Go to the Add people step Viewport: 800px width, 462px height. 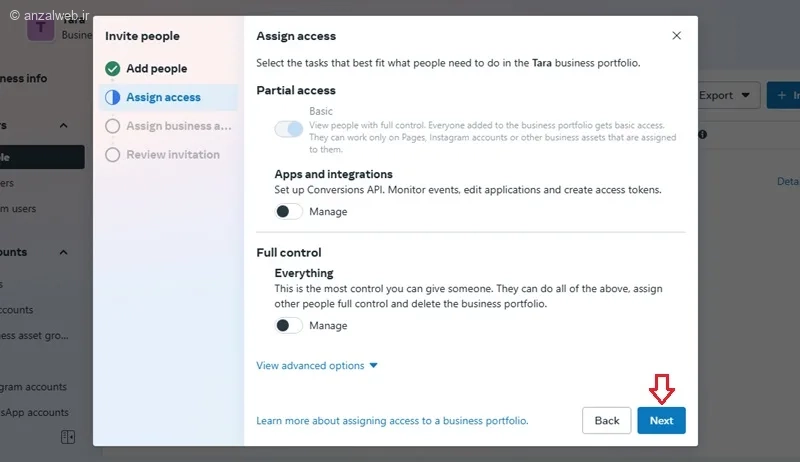pyautogui.click(x=156, y=69)
